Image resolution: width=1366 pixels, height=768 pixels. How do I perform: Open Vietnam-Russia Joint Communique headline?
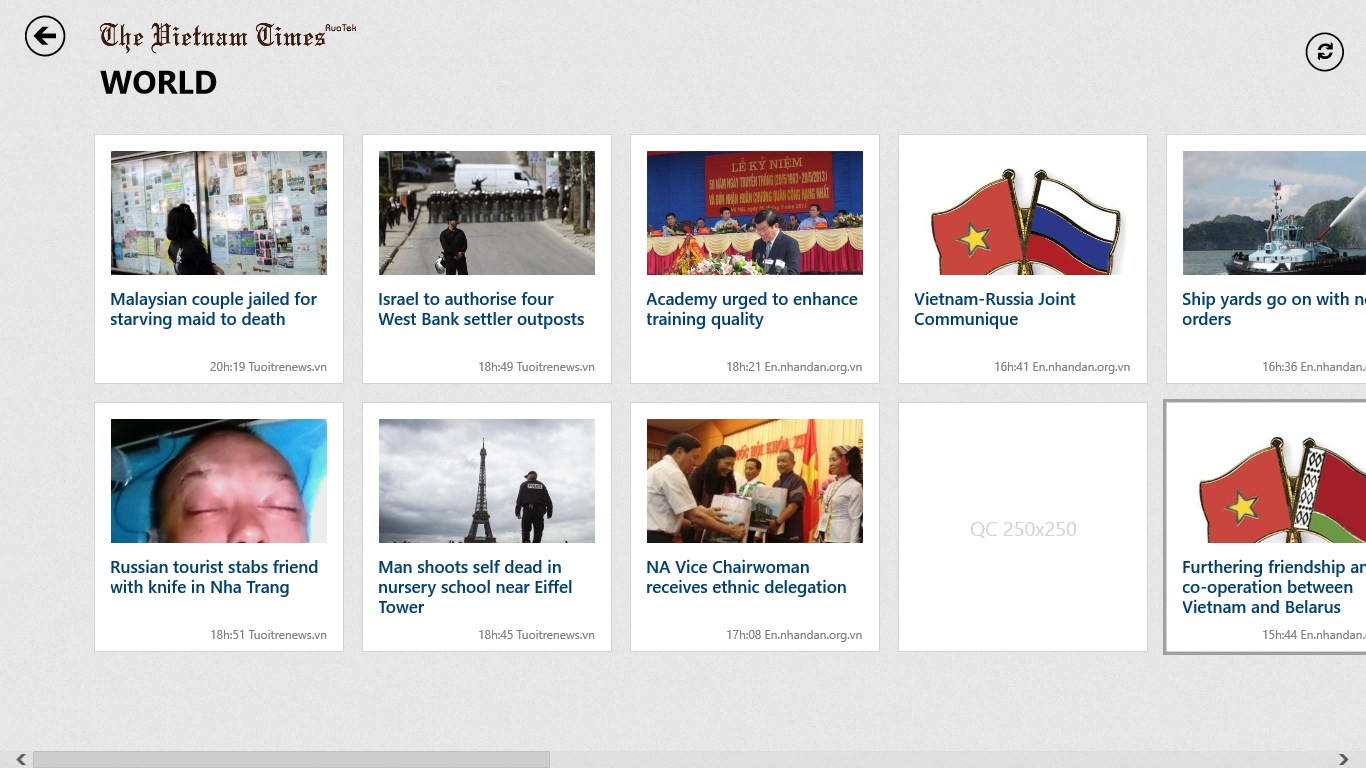click(x=994, y=309)
